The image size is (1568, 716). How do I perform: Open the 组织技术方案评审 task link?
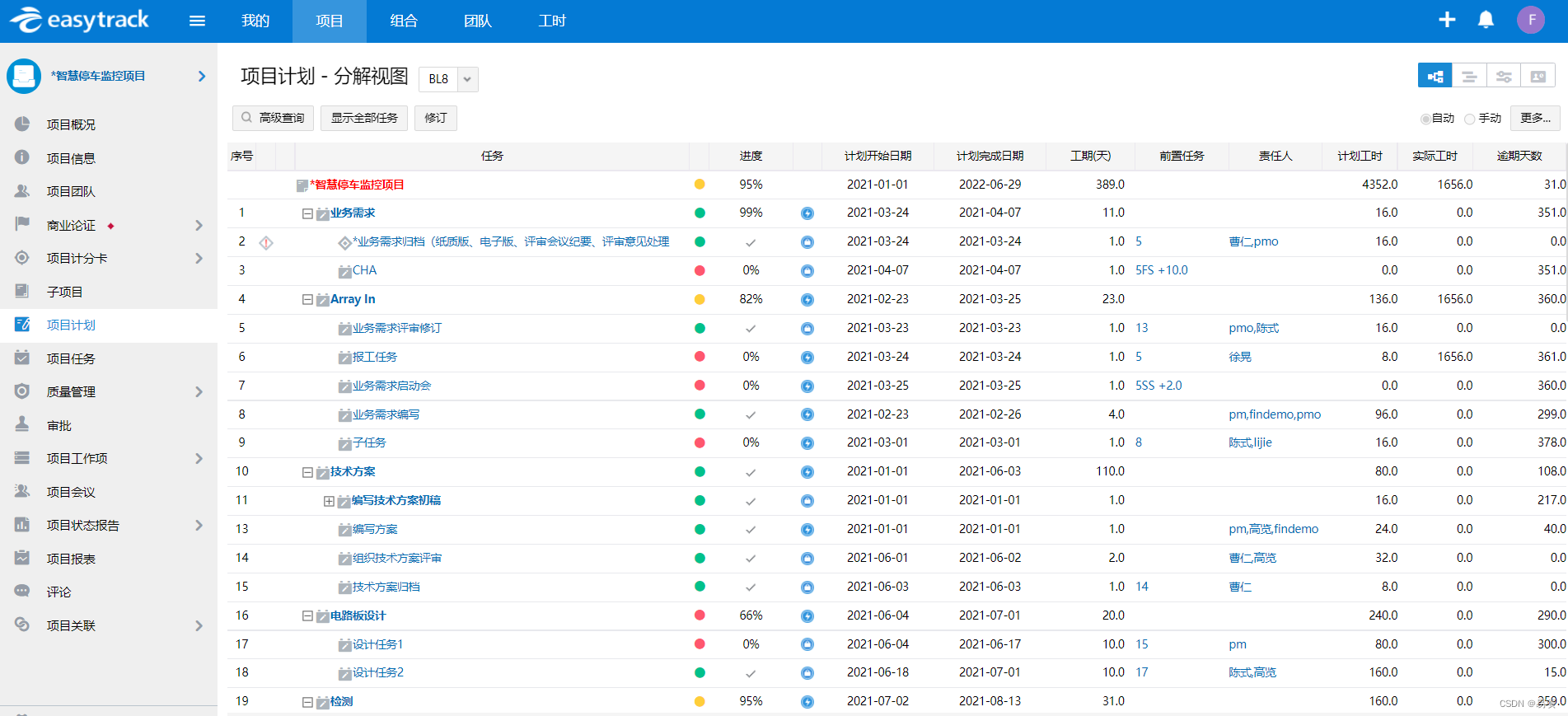pyautogui.click(x=397, y=559)
